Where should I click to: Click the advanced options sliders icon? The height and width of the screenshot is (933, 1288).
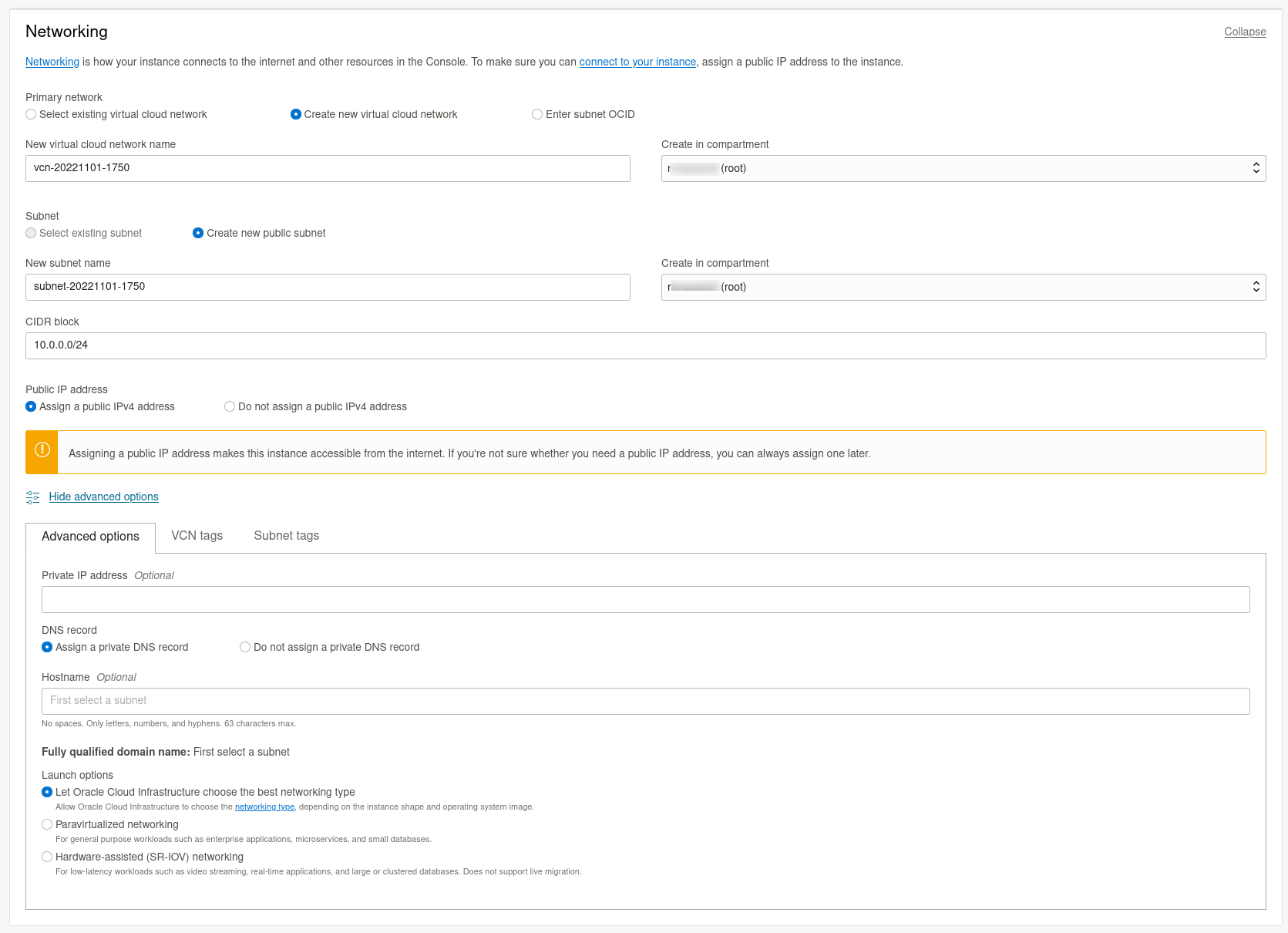pos(32,497)
